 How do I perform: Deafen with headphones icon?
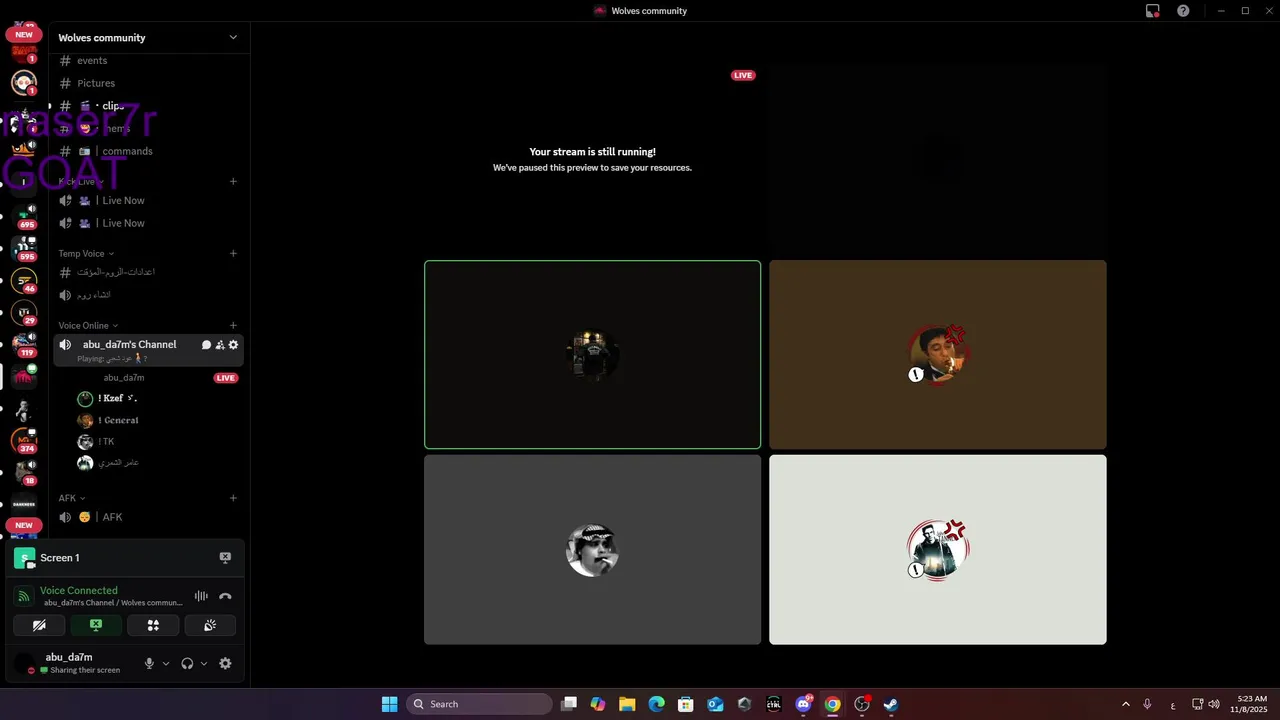(x=187, y=663)
